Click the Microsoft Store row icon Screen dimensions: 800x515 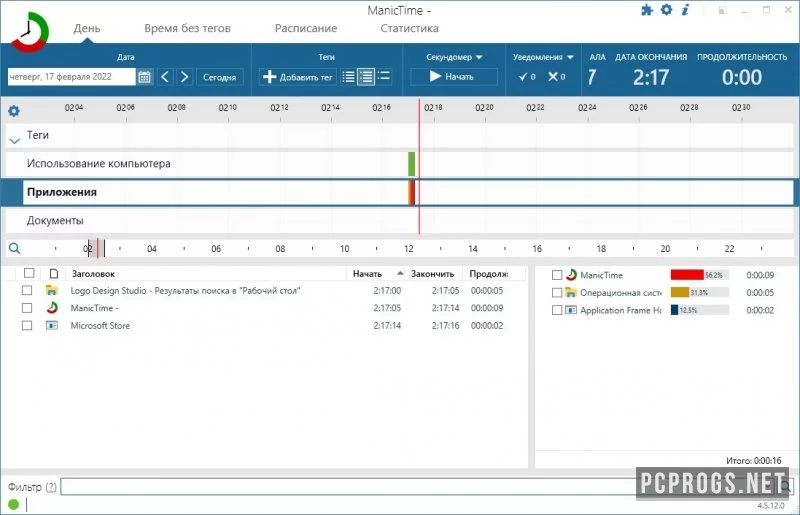(52, 325)
